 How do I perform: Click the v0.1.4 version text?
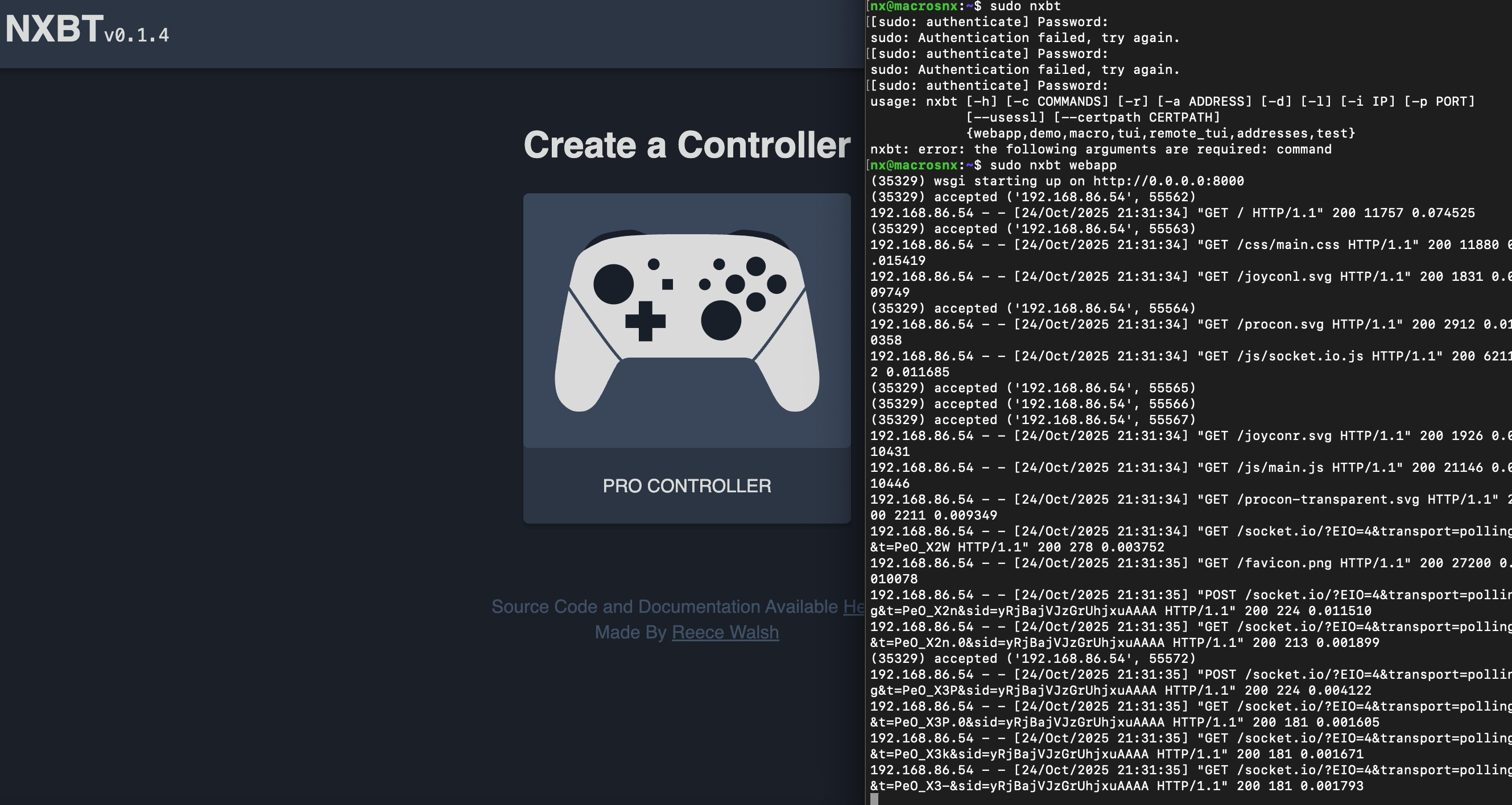point(137,35)
